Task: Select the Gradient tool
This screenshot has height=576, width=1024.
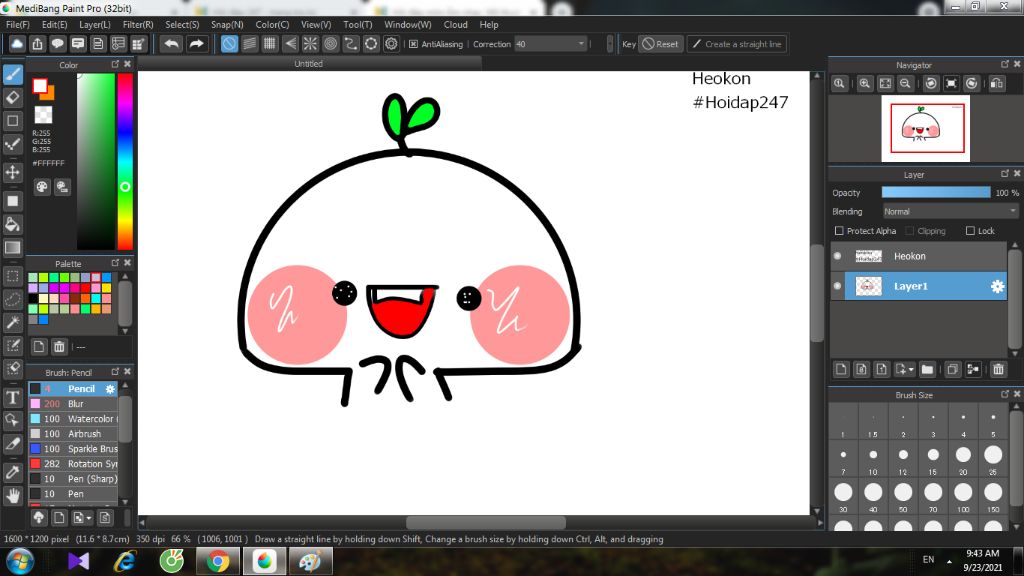Action: click(13, 248)
